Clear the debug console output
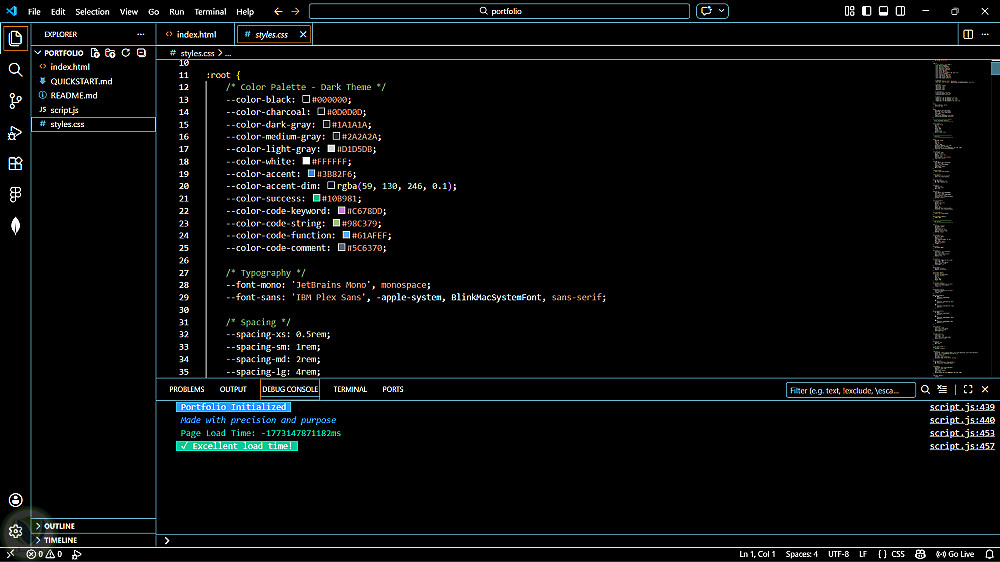This screenshot has width=1000, height=562. pyautogui.click(x=942, y=389)
